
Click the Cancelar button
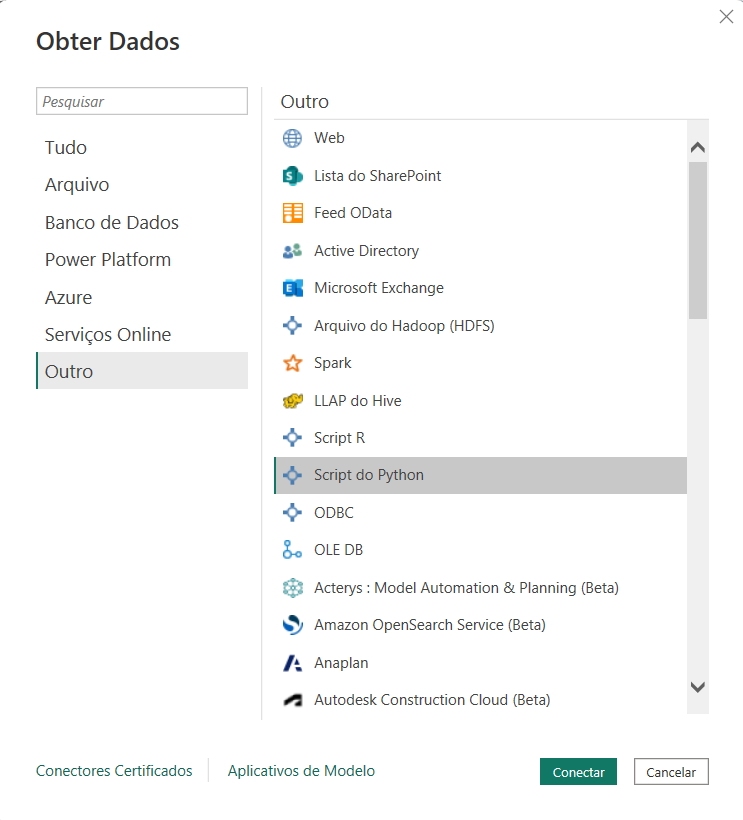(x=671, y=772)
